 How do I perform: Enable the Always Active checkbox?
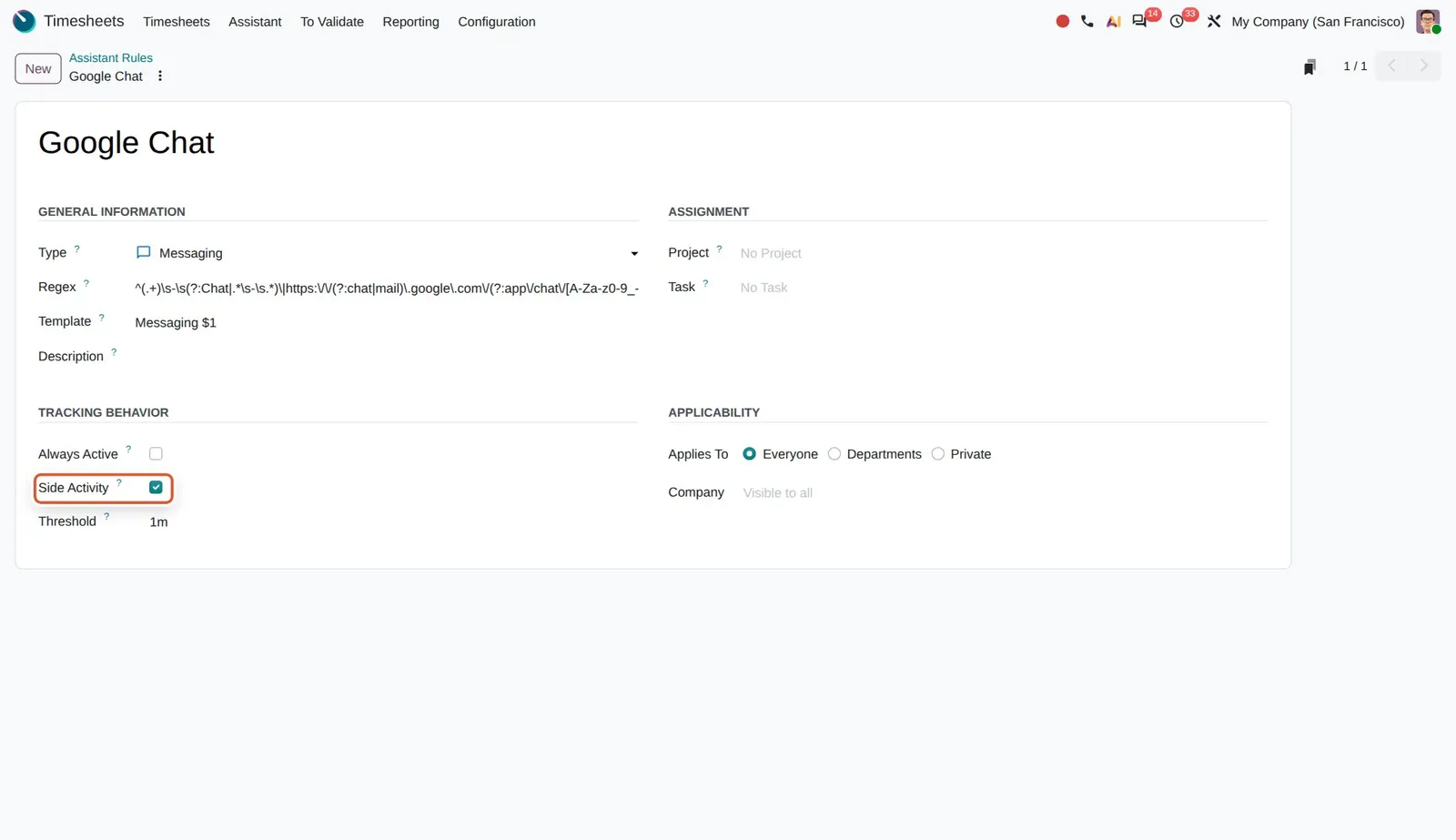pos(156,453)
